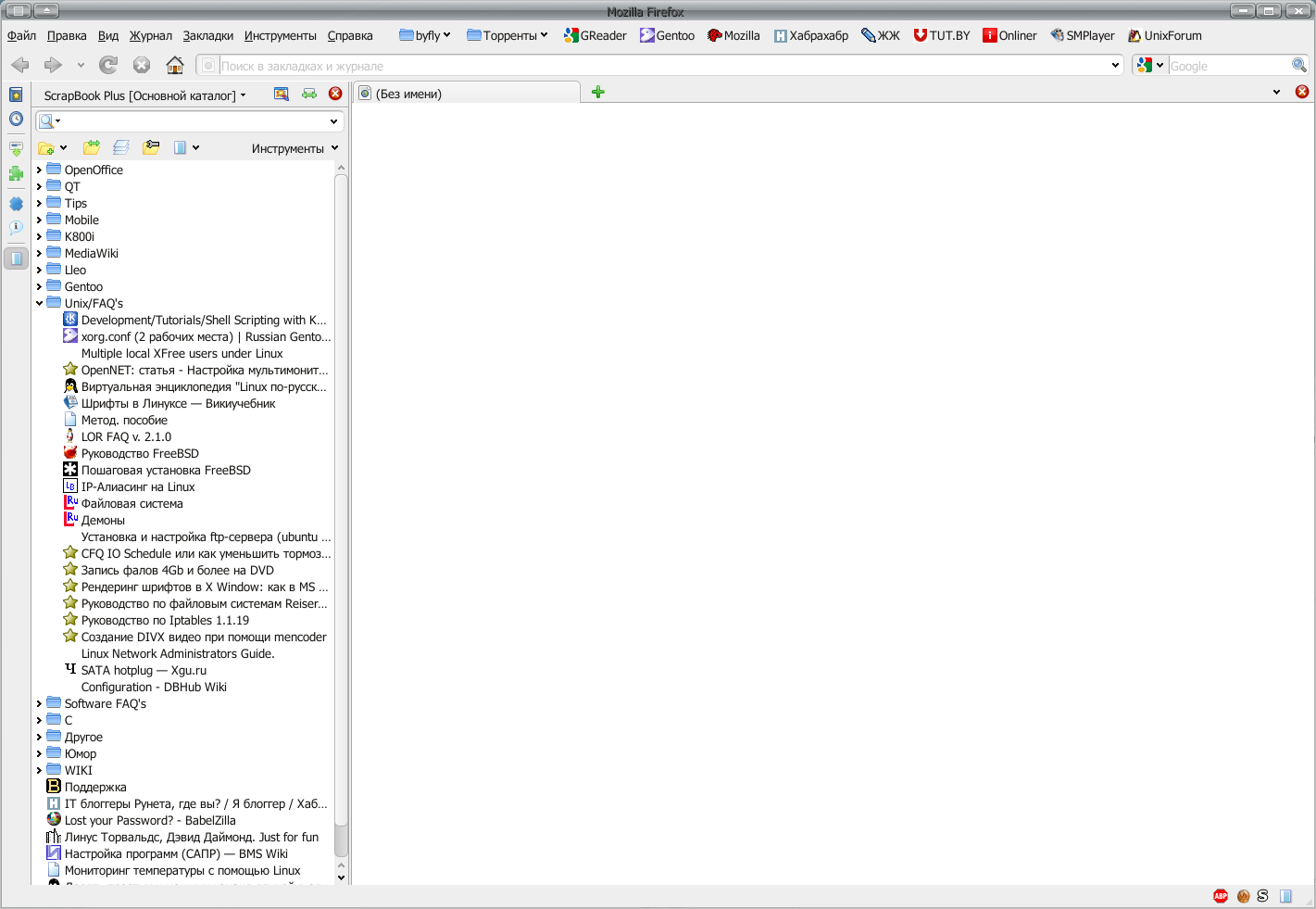This screenshot has height=909, width=1316.
Task: Click the ScrapBook search magnifier dropdown
Action: [x=50, y=121]
